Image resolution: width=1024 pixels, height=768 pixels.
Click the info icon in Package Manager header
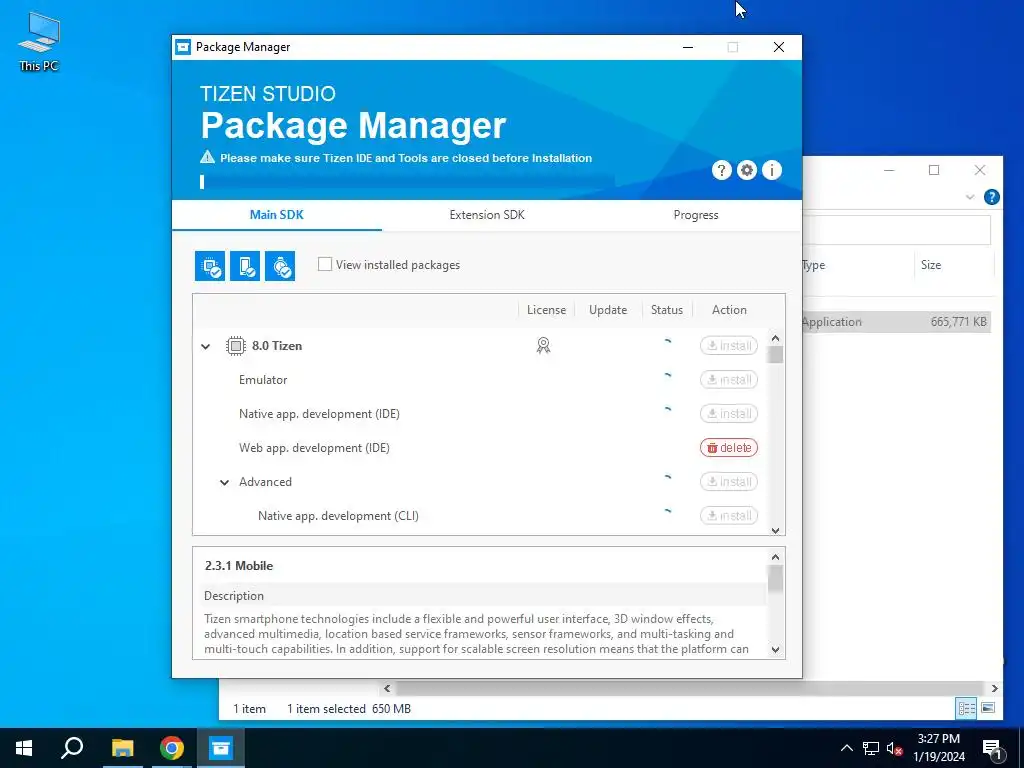[x=772, y=170]
